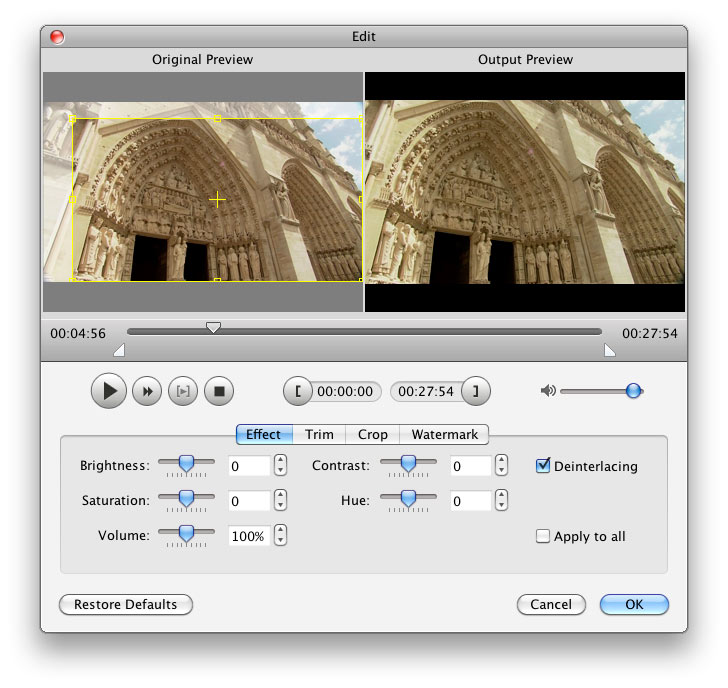This screenshot has height=688, width=728.
Task: Click the bottom-middle crop handle
Action: coord(217,280)
